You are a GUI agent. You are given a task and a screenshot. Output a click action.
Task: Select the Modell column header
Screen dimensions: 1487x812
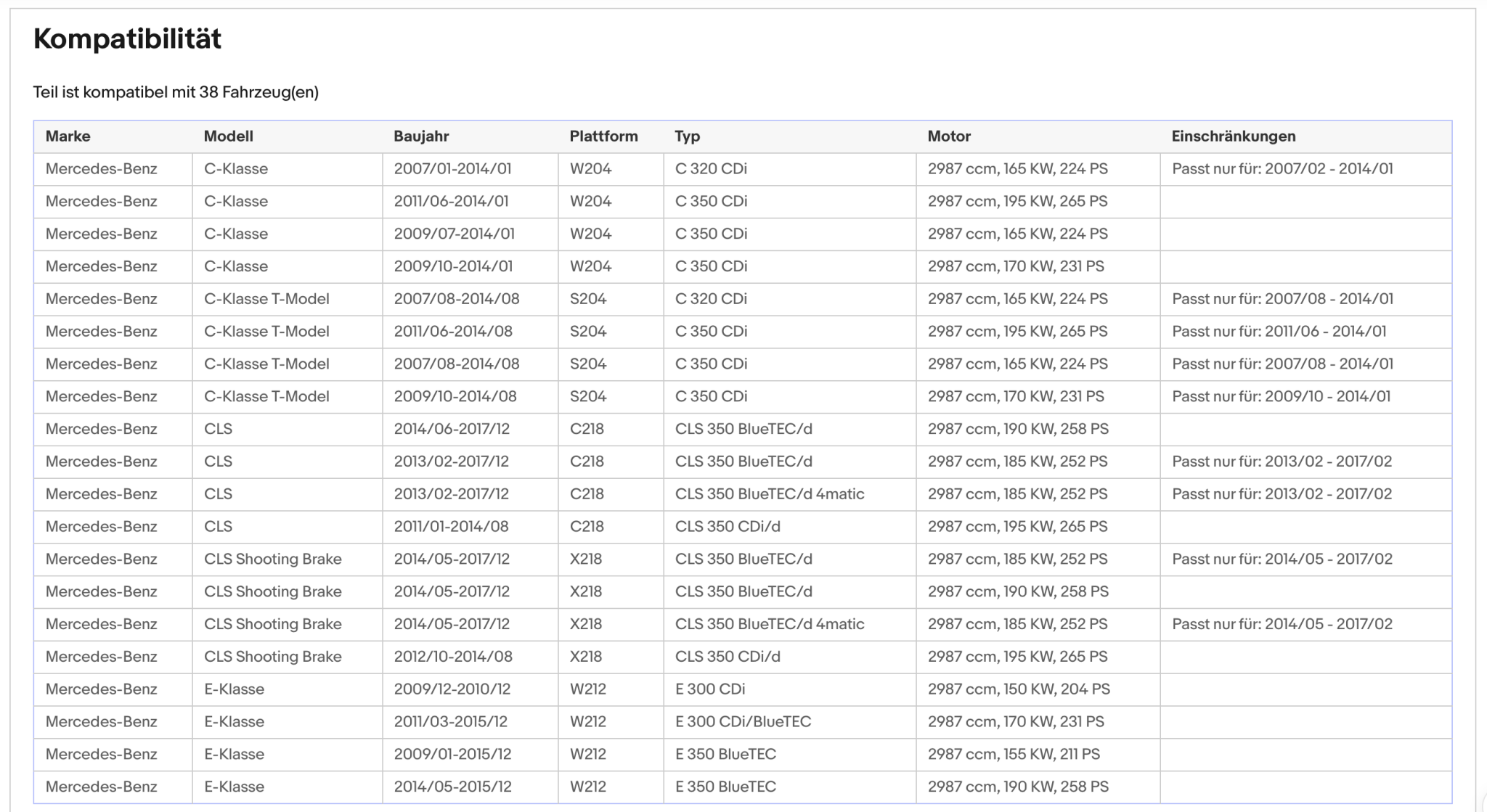[x=228, y=136]
